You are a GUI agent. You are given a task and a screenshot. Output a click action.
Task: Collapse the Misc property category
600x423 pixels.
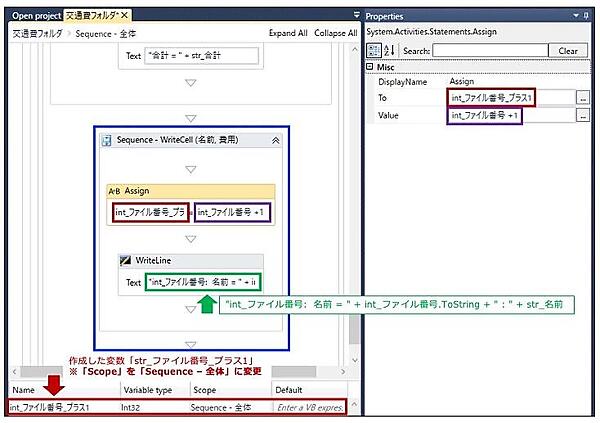pyautogui.click(x=370, y=67)
